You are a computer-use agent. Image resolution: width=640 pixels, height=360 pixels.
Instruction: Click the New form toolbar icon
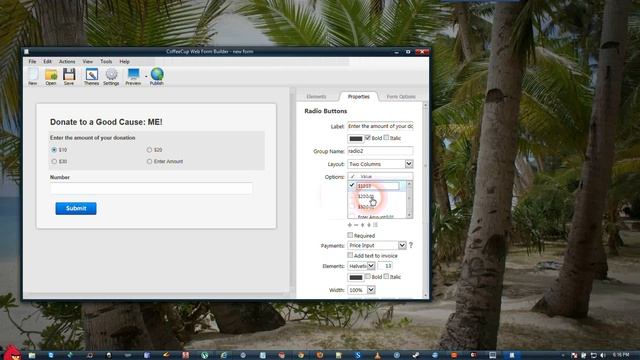33,76
